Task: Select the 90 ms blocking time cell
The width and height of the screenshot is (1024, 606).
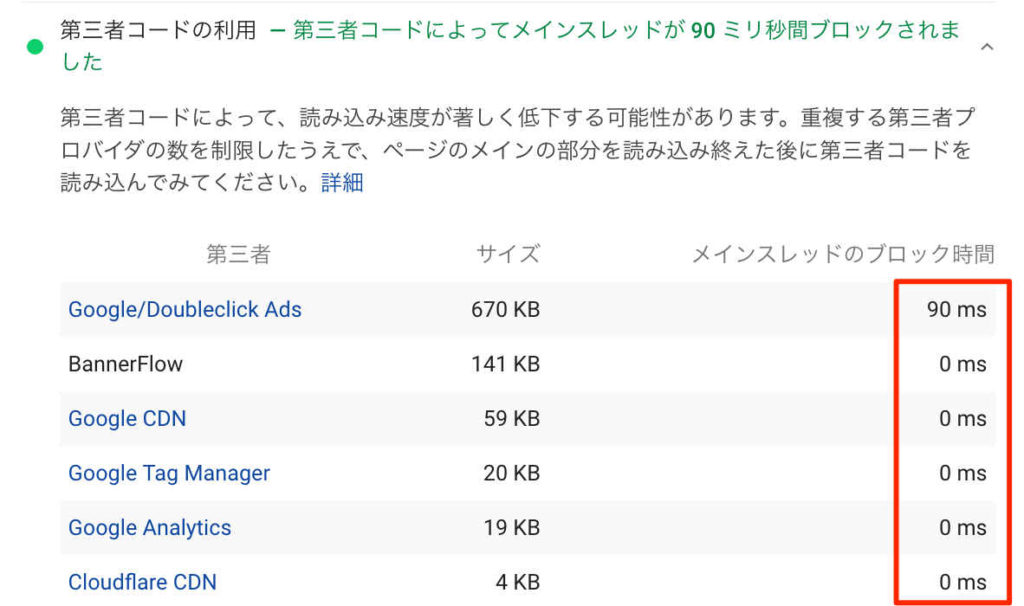Action: coord(957,310)
